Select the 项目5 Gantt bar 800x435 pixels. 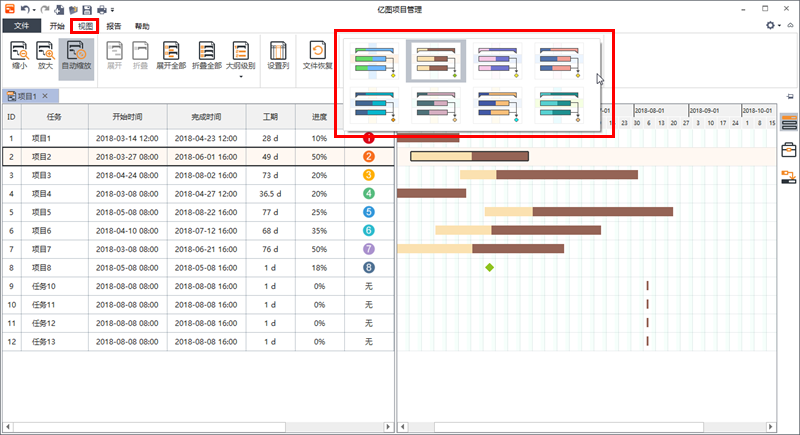pyautogui.click(x=579, y=212)
